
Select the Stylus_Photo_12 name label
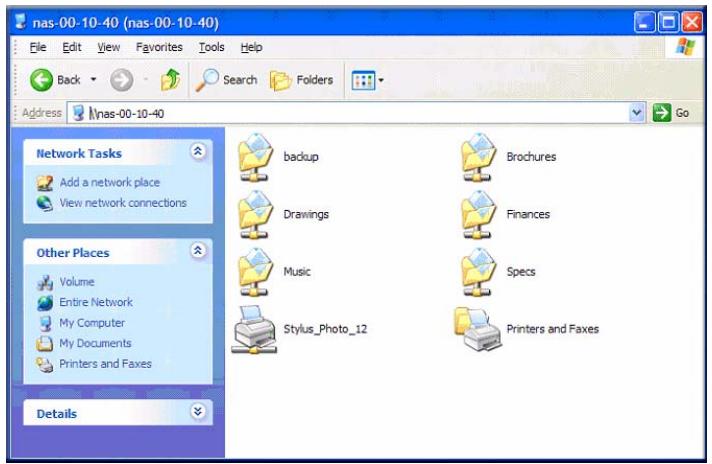[x=325, y=329]
